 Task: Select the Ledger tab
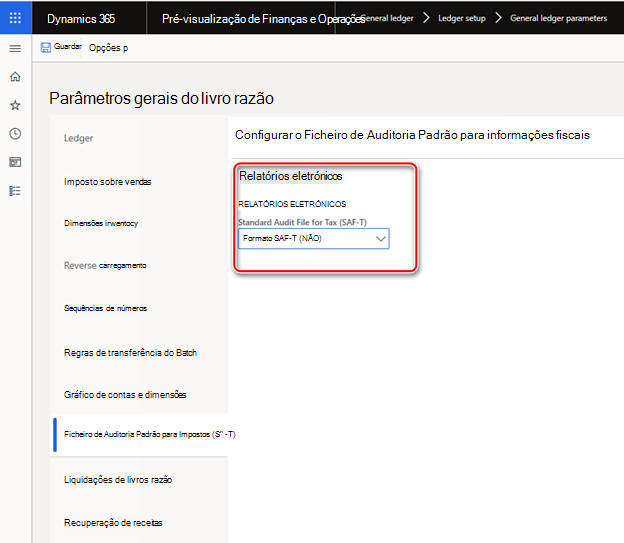78,138
